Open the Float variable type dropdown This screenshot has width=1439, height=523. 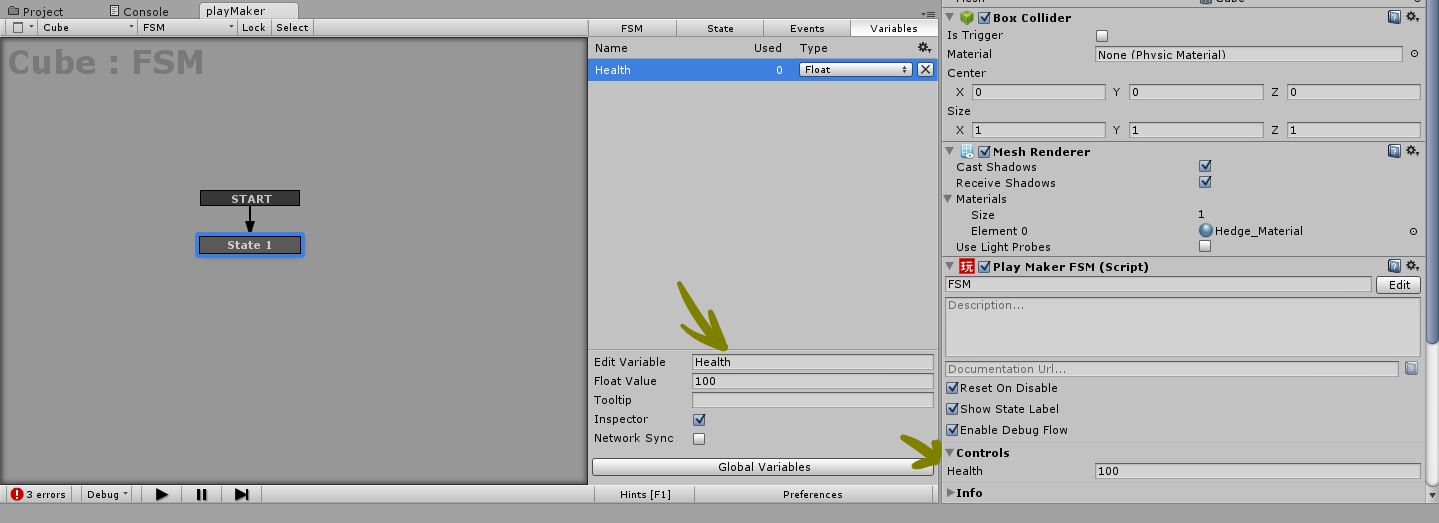click(x=856, y=69)
